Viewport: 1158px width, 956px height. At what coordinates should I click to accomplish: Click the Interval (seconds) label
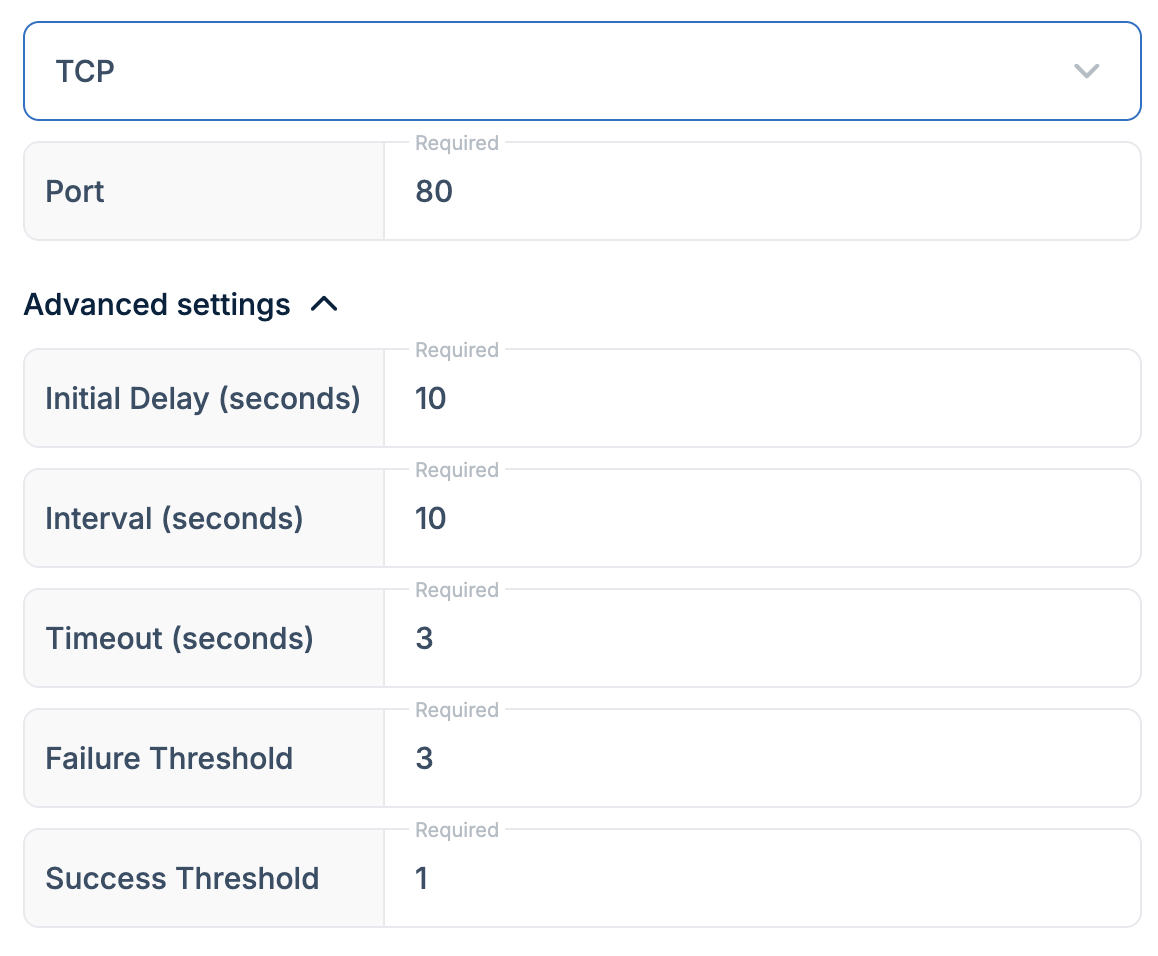pos(174,519)
